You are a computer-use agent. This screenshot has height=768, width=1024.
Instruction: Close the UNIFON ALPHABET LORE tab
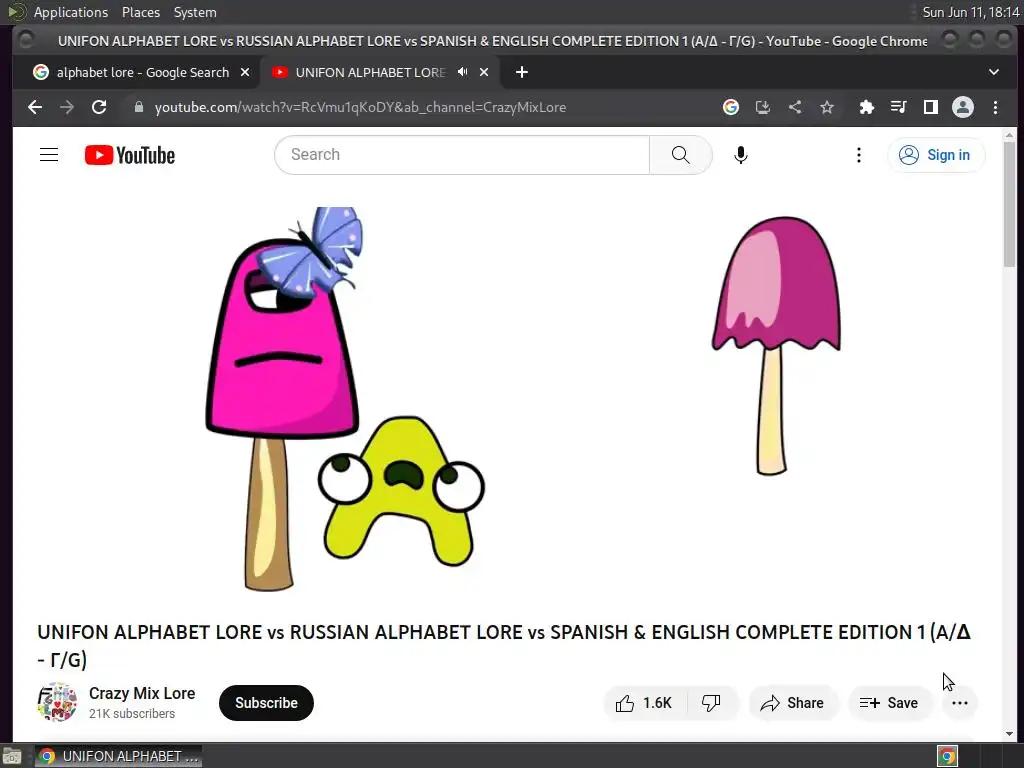click(484, 72)
